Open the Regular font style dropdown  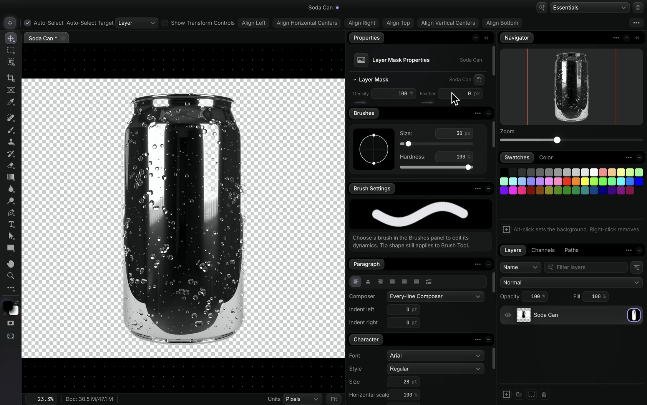pos(435,369)
